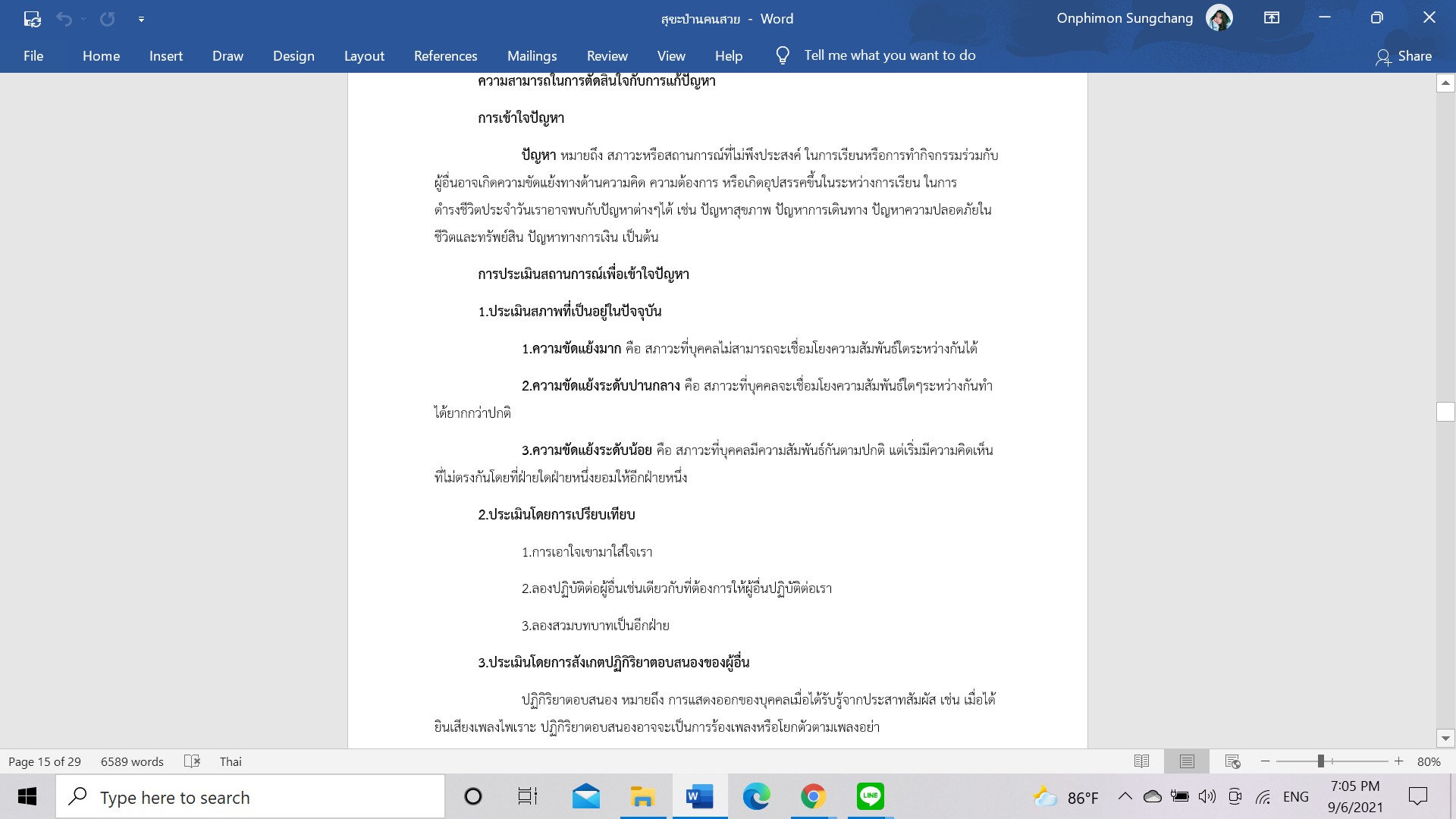Viewport: 1456px width, 819px height.
Task: Expand Customize Quick Access Toolbar dropdown
Action: click(x=141, y=19)
